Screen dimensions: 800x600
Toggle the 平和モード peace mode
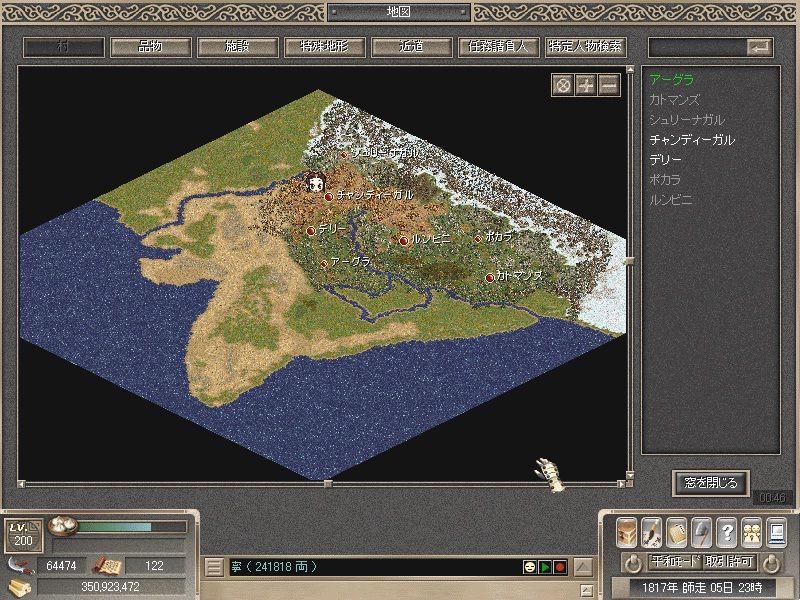point(675,562)
